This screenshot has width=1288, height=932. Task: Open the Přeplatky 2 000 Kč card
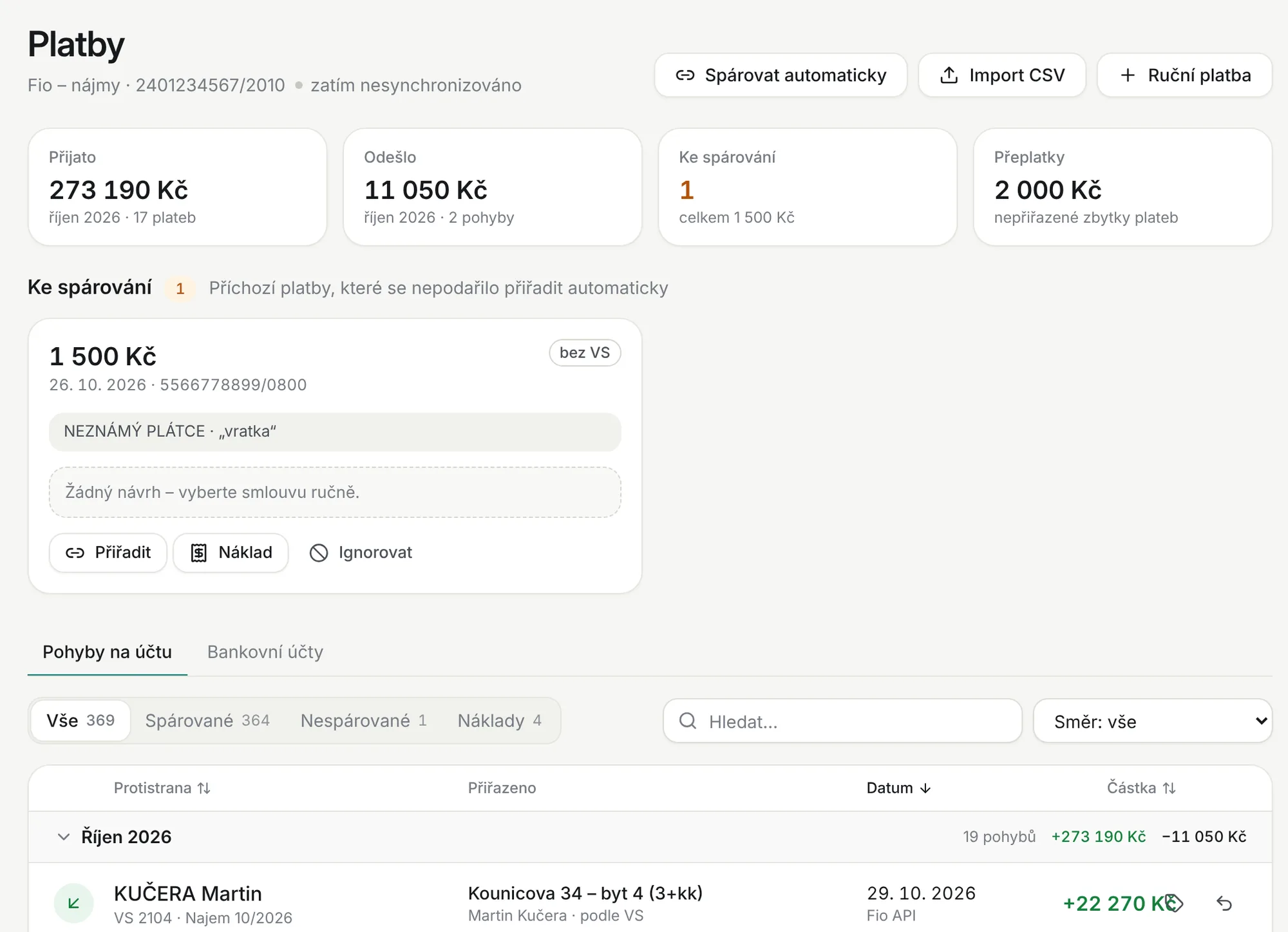[x=1122, y=187]
